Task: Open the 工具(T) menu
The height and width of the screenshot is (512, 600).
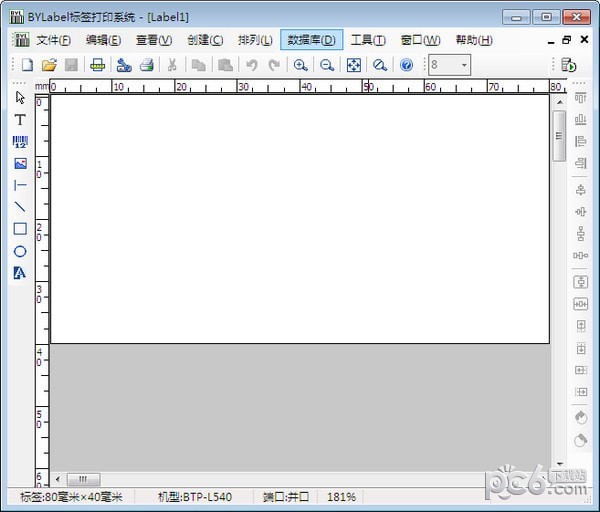Action: tap(368, 40)
